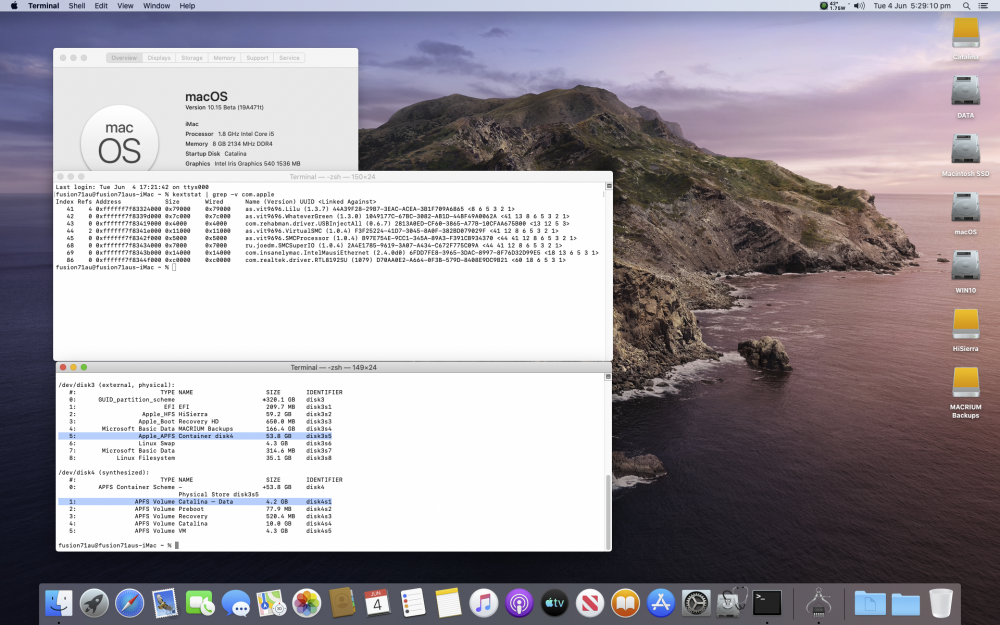Click the as.vit9696.Lilu kext line
This screenshot has height=625, width=1000.
pos(285,209)
